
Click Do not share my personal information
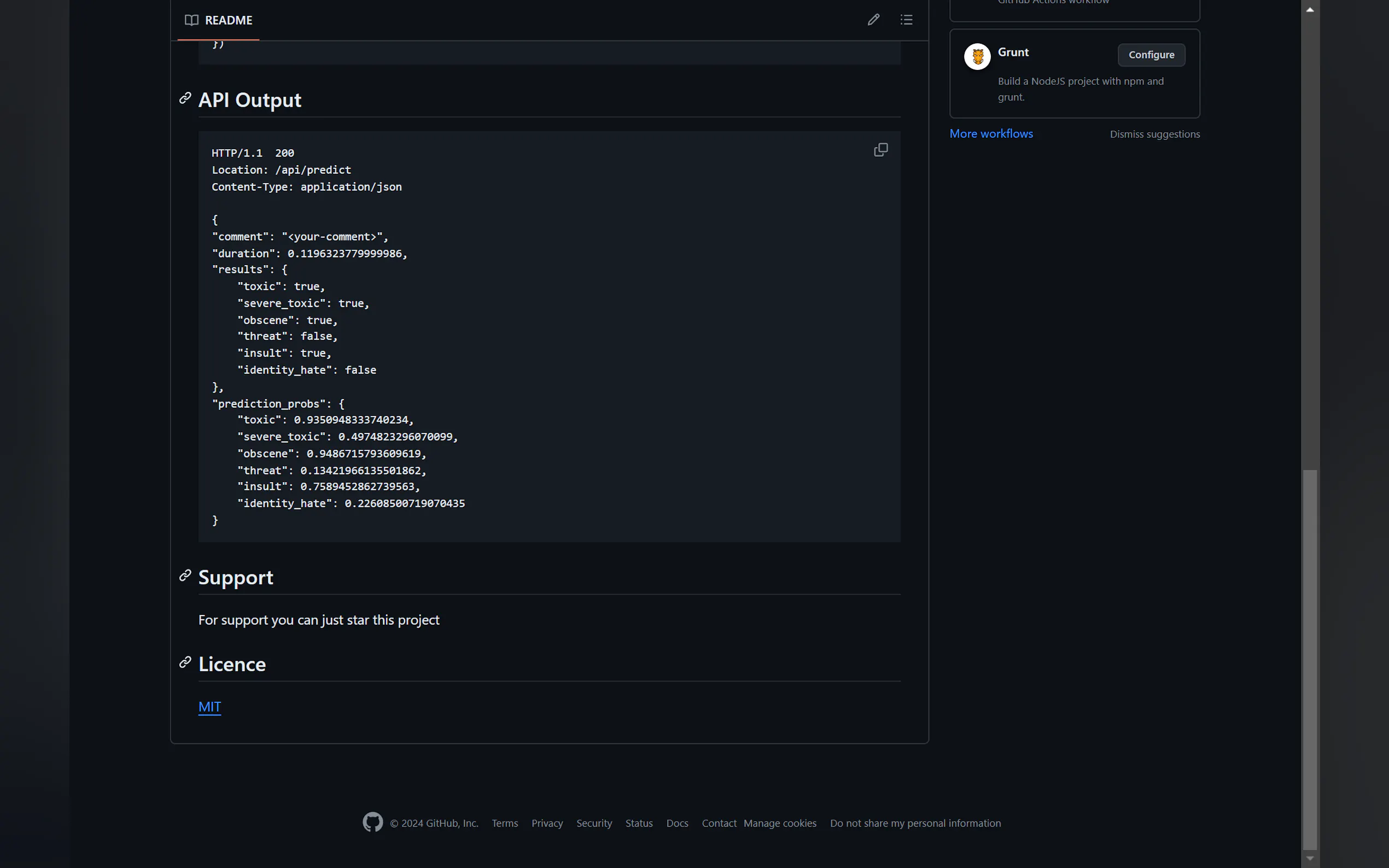pyautogui.click(x=915, y=823)
